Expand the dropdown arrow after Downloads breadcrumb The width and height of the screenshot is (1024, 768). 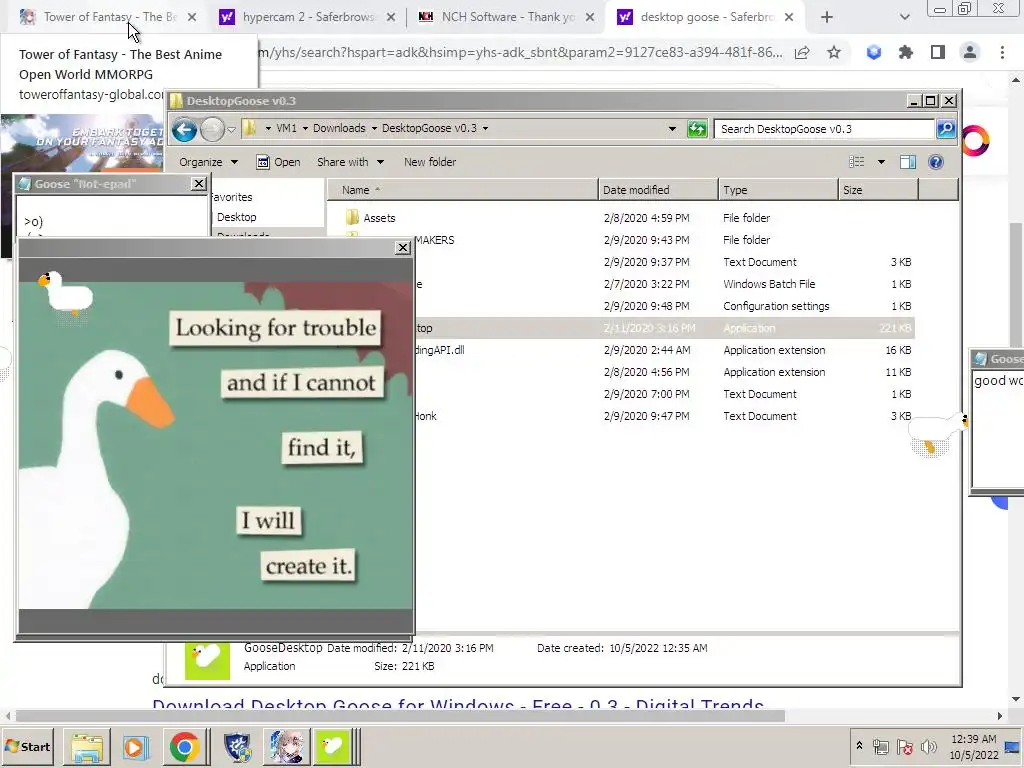(x=374, y=128)
